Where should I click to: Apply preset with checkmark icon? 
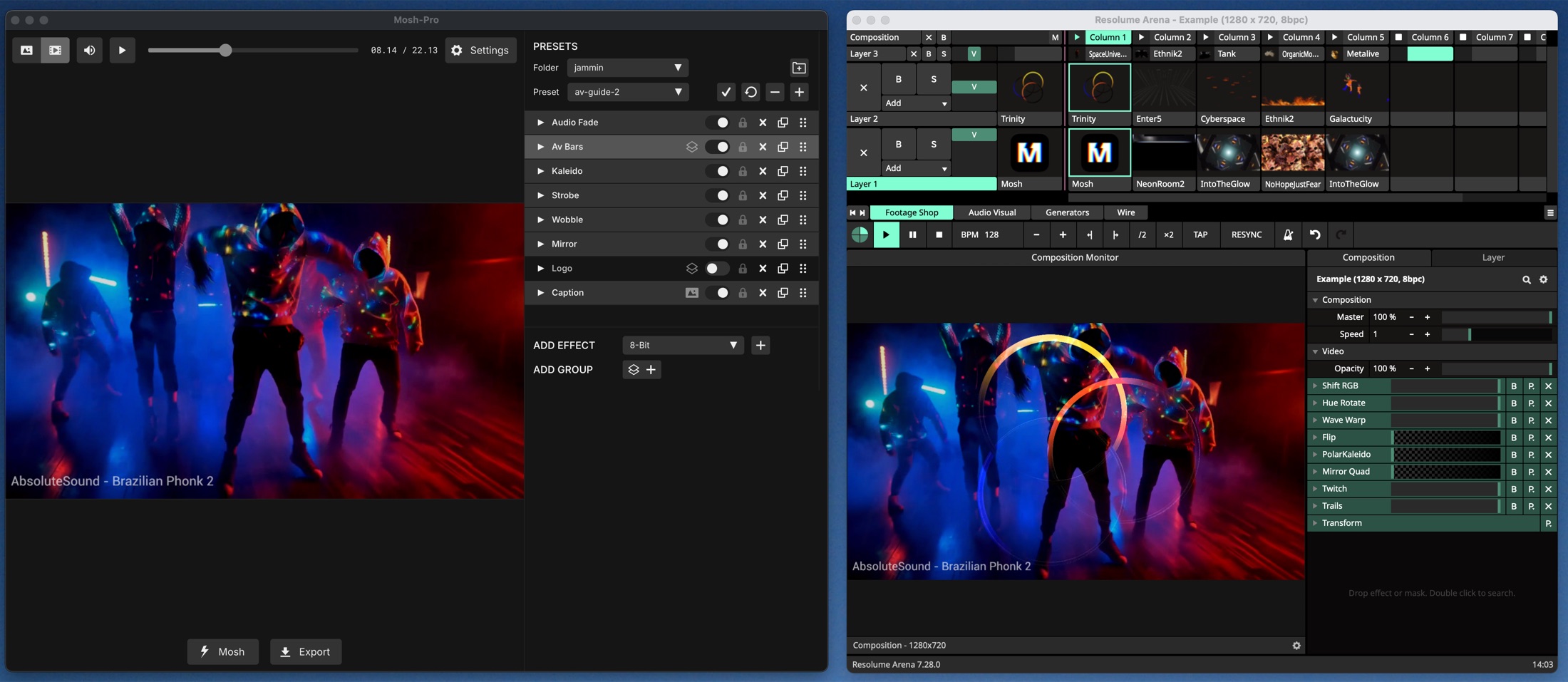pyautogui.click(x=726, y=92)
